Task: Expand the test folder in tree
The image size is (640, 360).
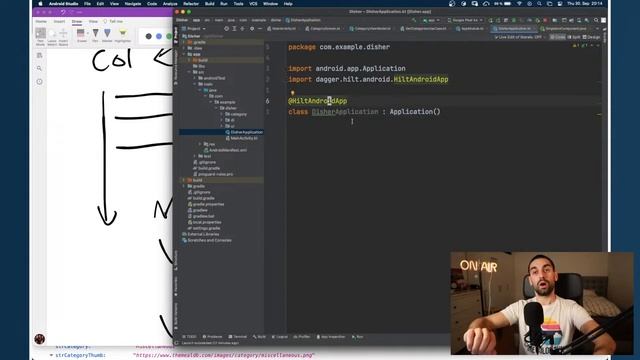Action: pos(195,156)
